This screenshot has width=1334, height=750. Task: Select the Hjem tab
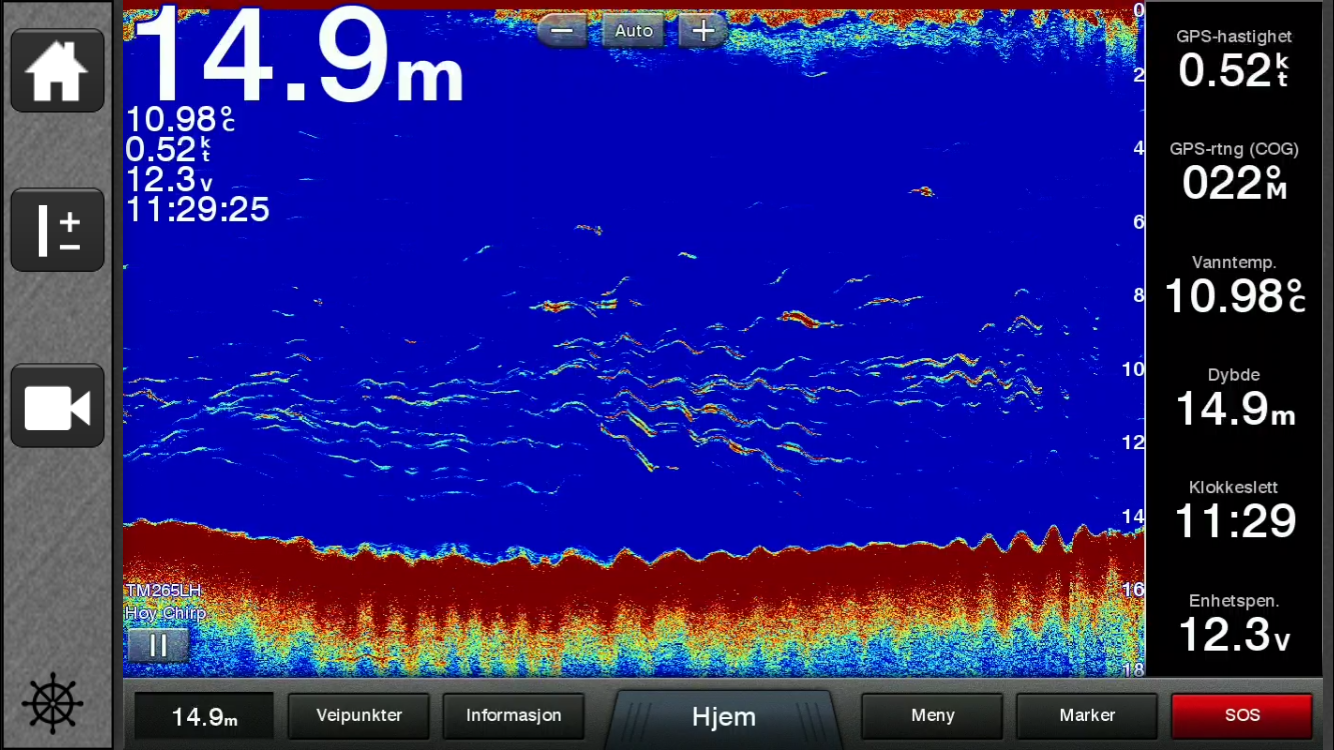[x=724, y=716]
